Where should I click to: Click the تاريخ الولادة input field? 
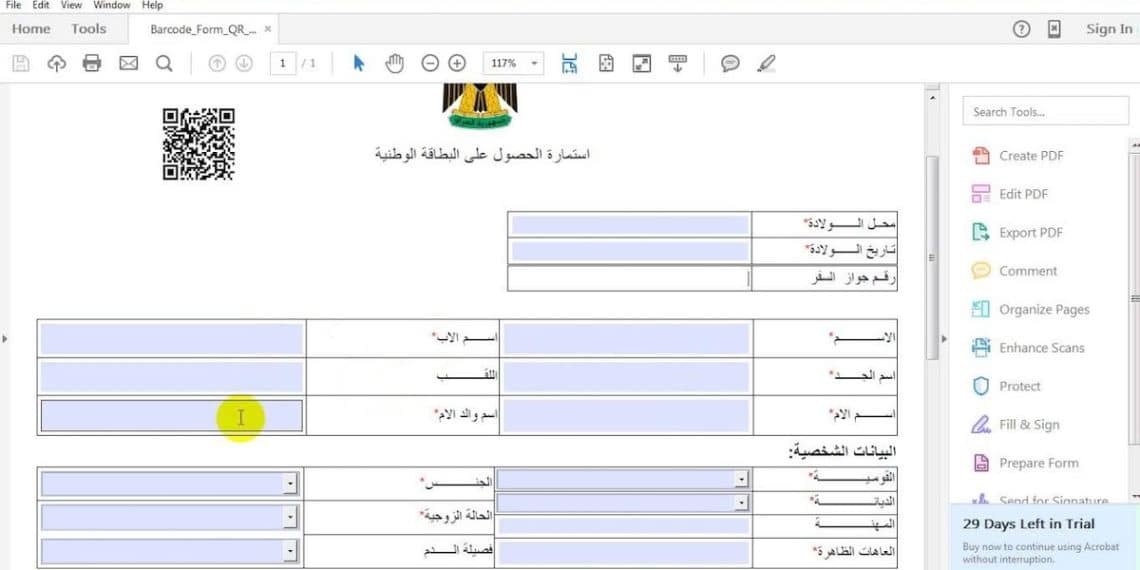pyautogui.click(x=630, y=252)
